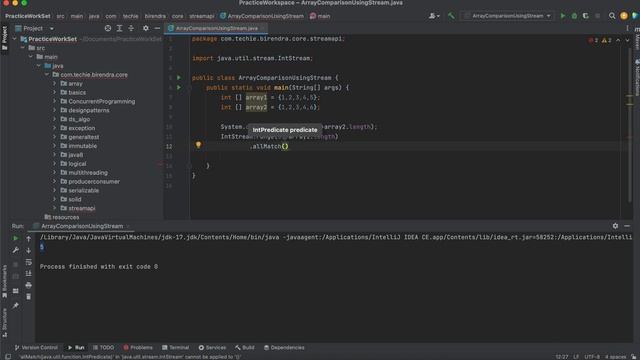
Task: Hide the Run panel with minus icon
Action: click(x=627, y=226)
